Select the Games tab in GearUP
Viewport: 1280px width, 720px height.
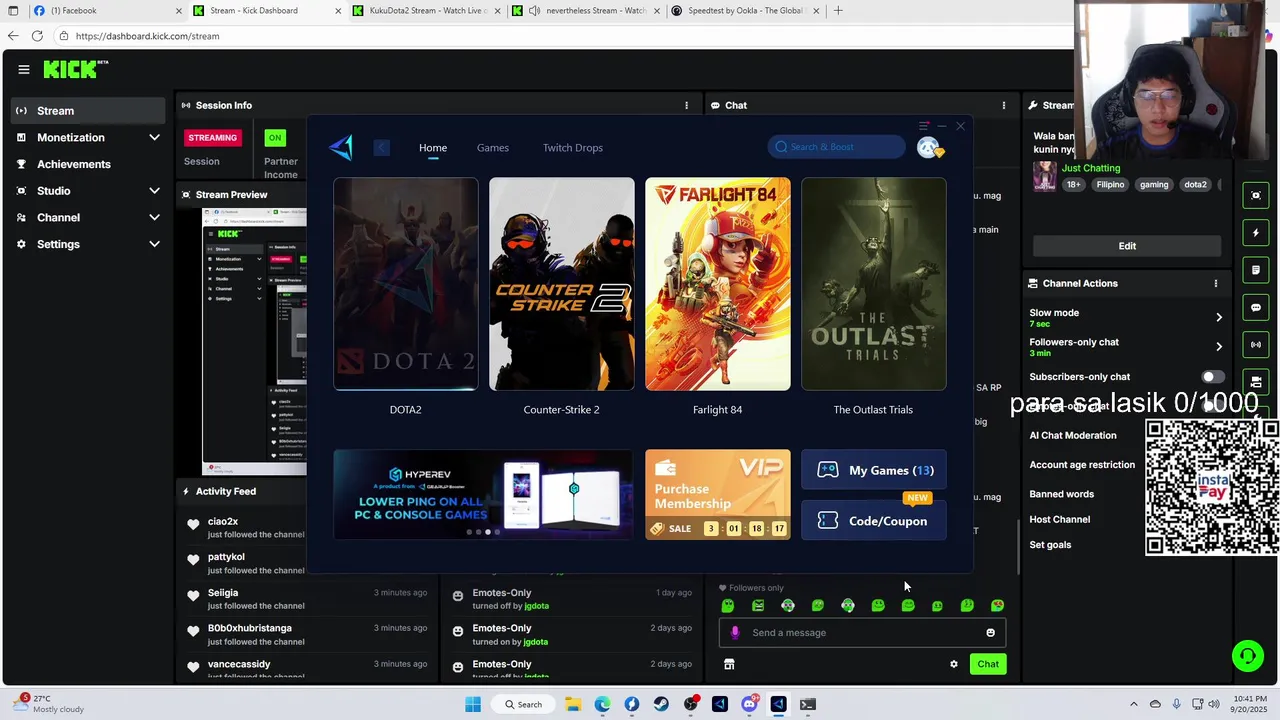pos(493,148)
